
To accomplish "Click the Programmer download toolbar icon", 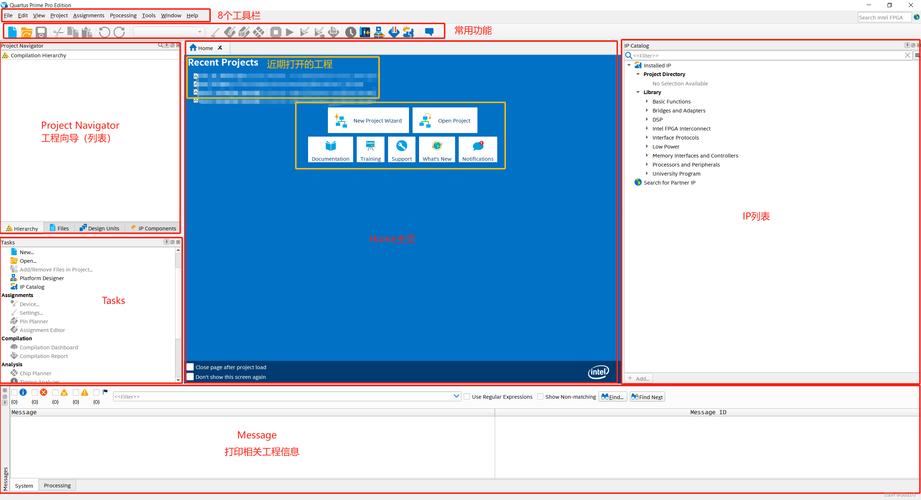I will 394,32.
